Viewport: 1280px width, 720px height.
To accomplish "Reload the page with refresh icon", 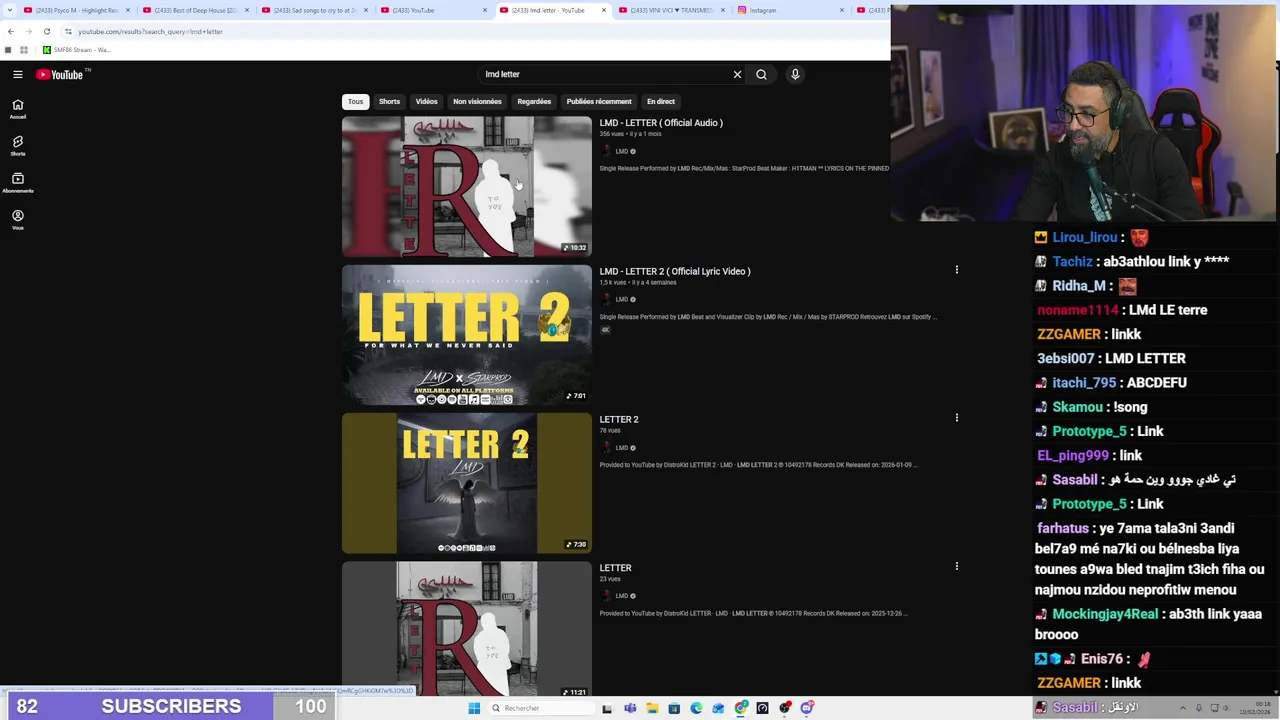I will click(x=46, y=31).
